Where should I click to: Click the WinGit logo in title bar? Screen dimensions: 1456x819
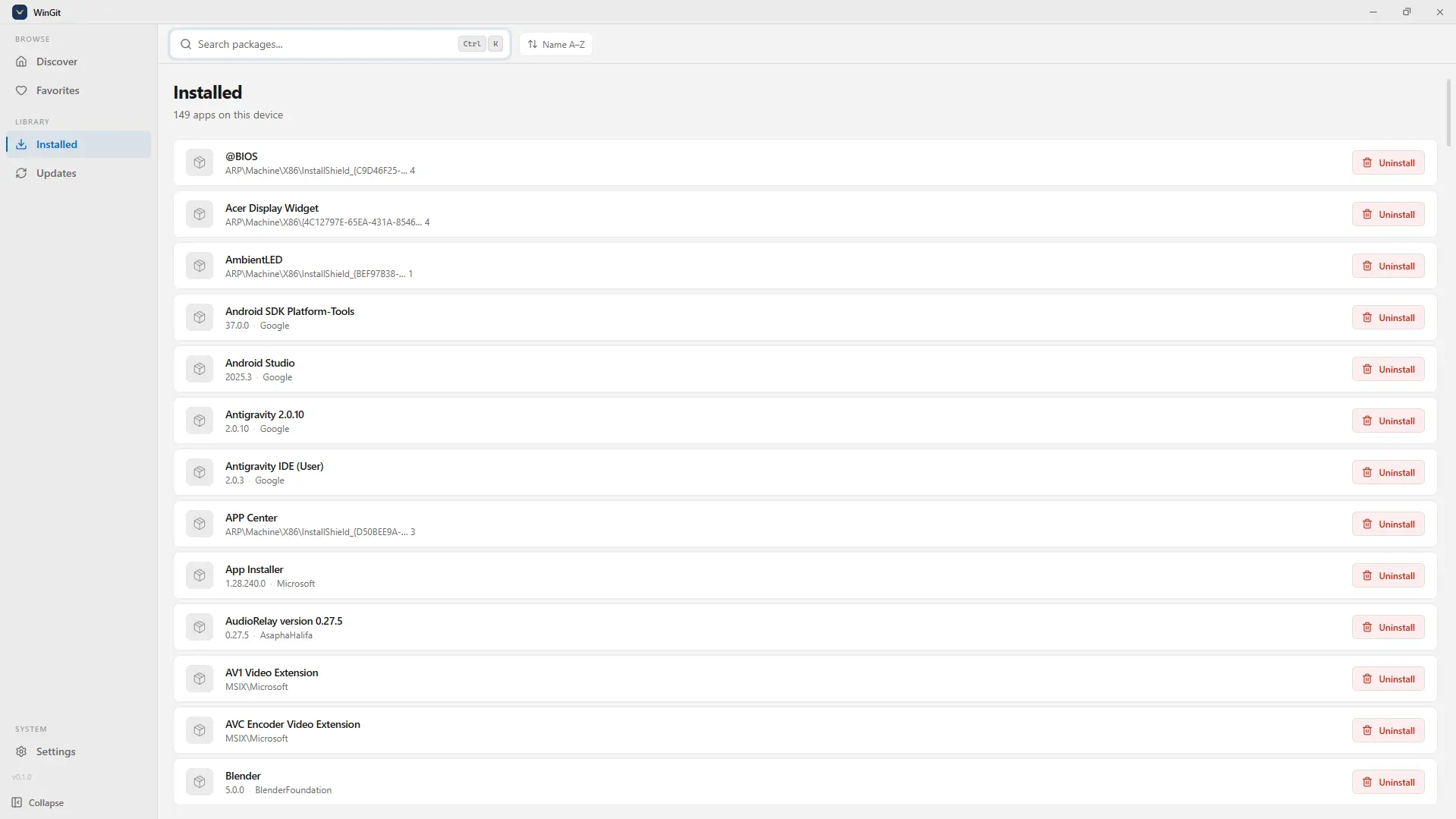(20, 12)
